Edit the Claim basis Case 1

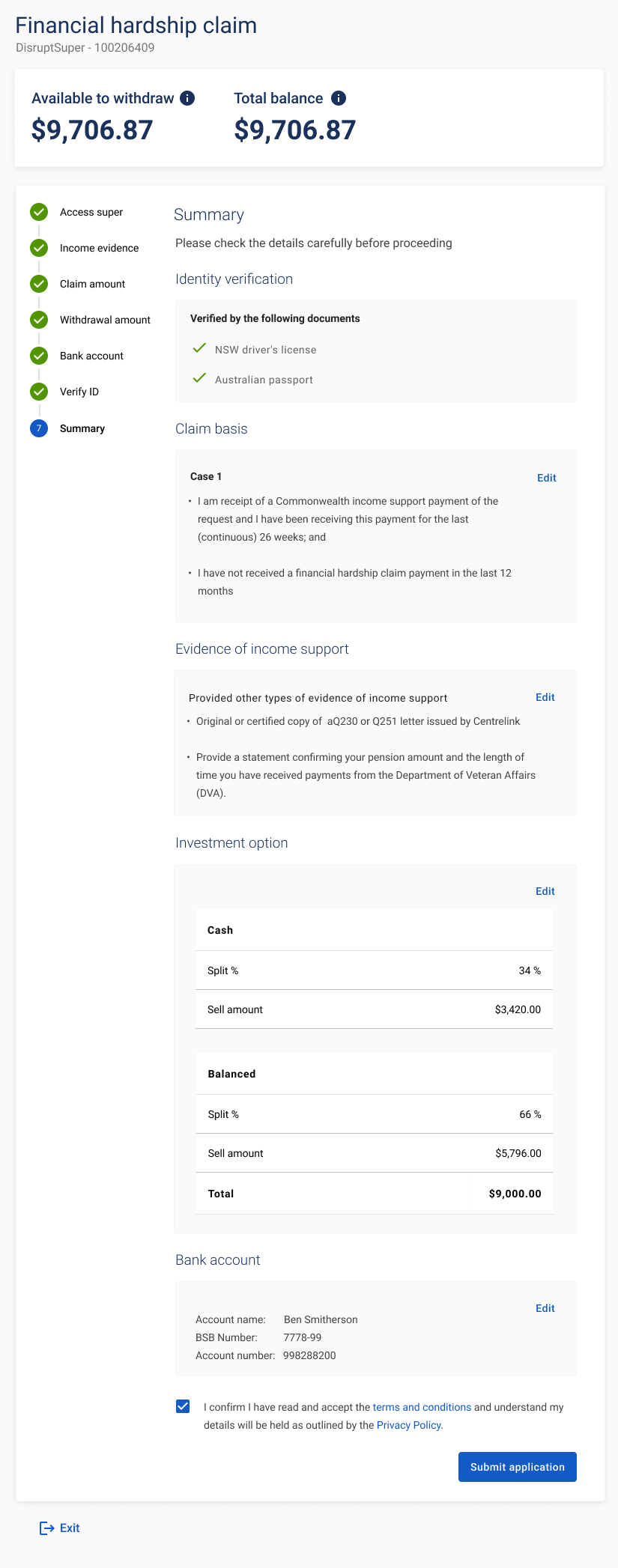(547, 478)
